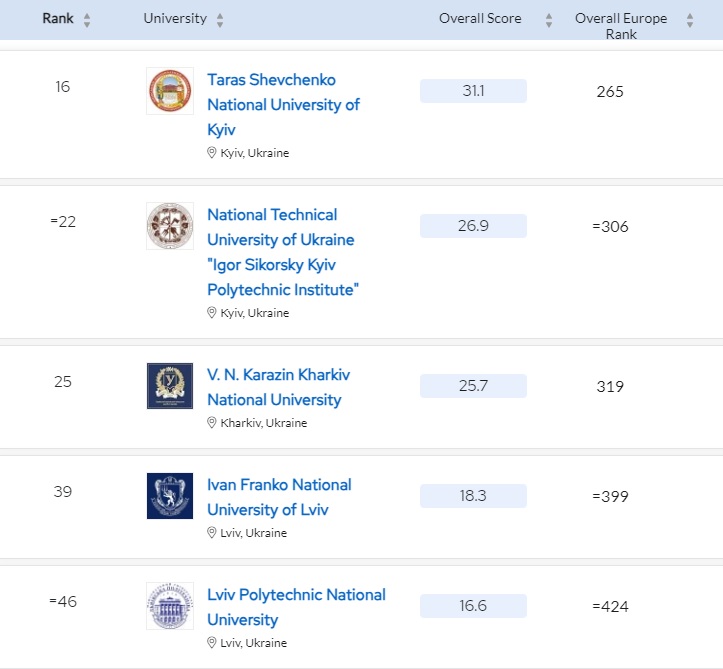Click Igor Sikorsky Kyiv Polytechnic logo
723x669 pixels.
(x=169, y=226)
